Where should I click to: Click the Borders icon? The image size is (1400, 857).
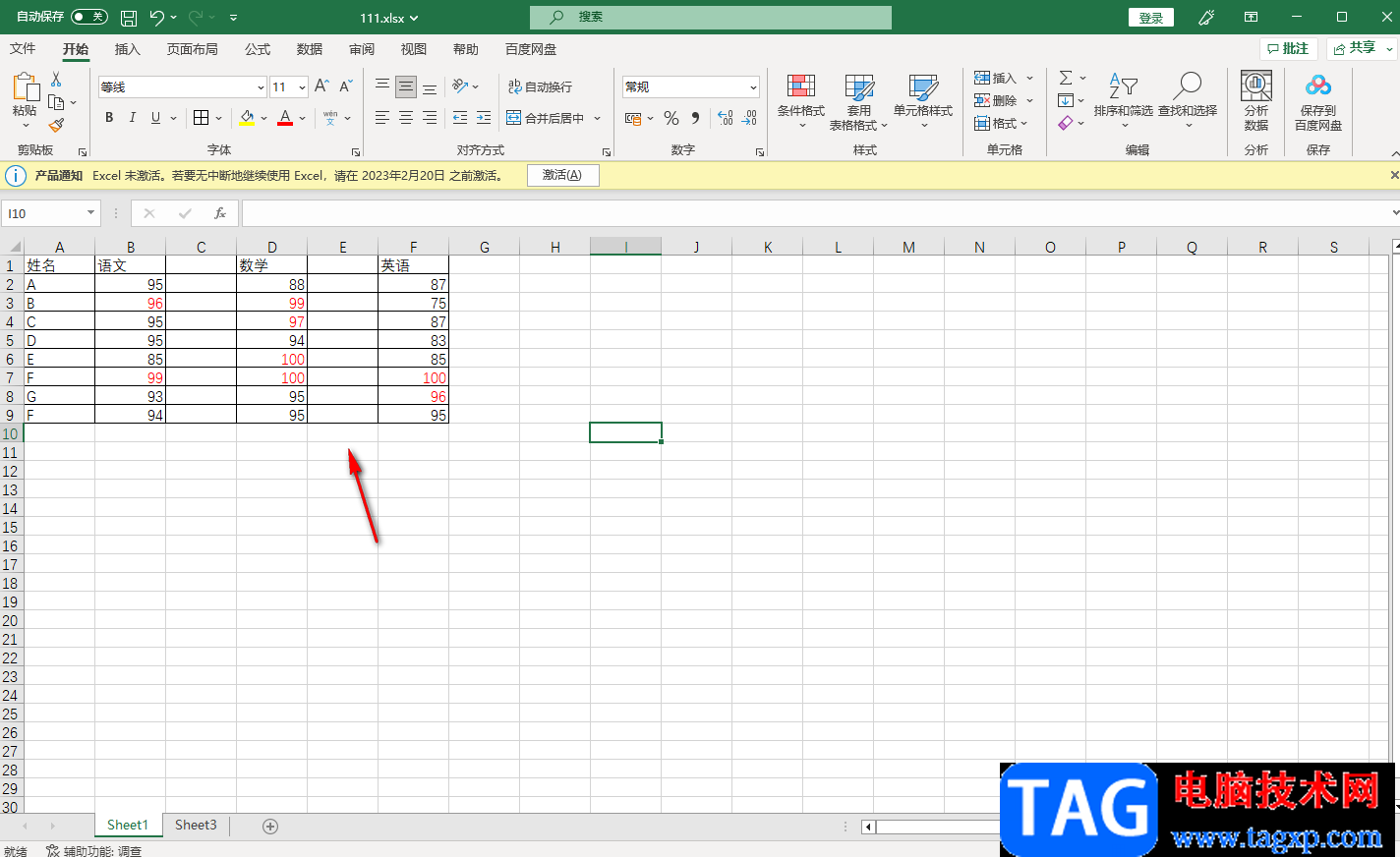point(201,118)
